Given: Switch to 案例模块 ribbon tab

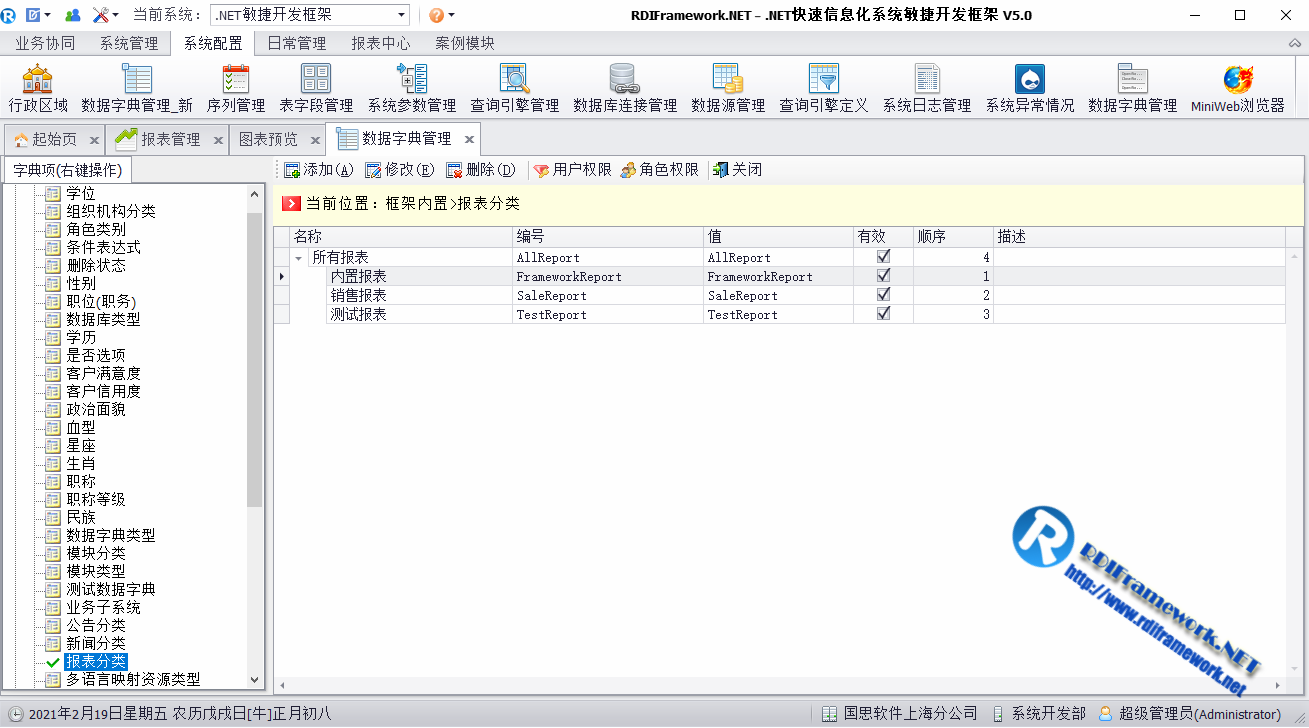Looking at the screenshot, I should pos(465,43).
